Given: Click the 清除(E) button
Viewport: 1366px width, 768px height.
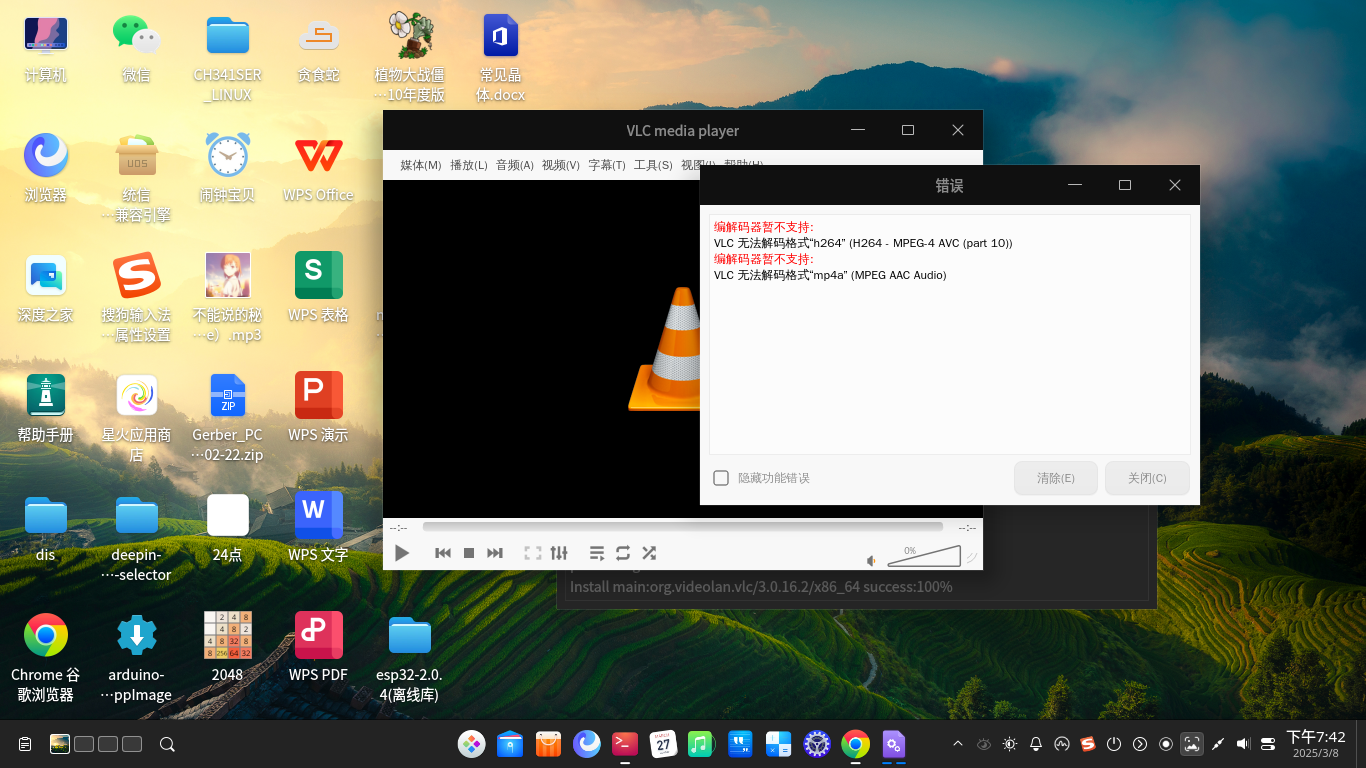Looking at the screenshot, I should [1056, 478].
